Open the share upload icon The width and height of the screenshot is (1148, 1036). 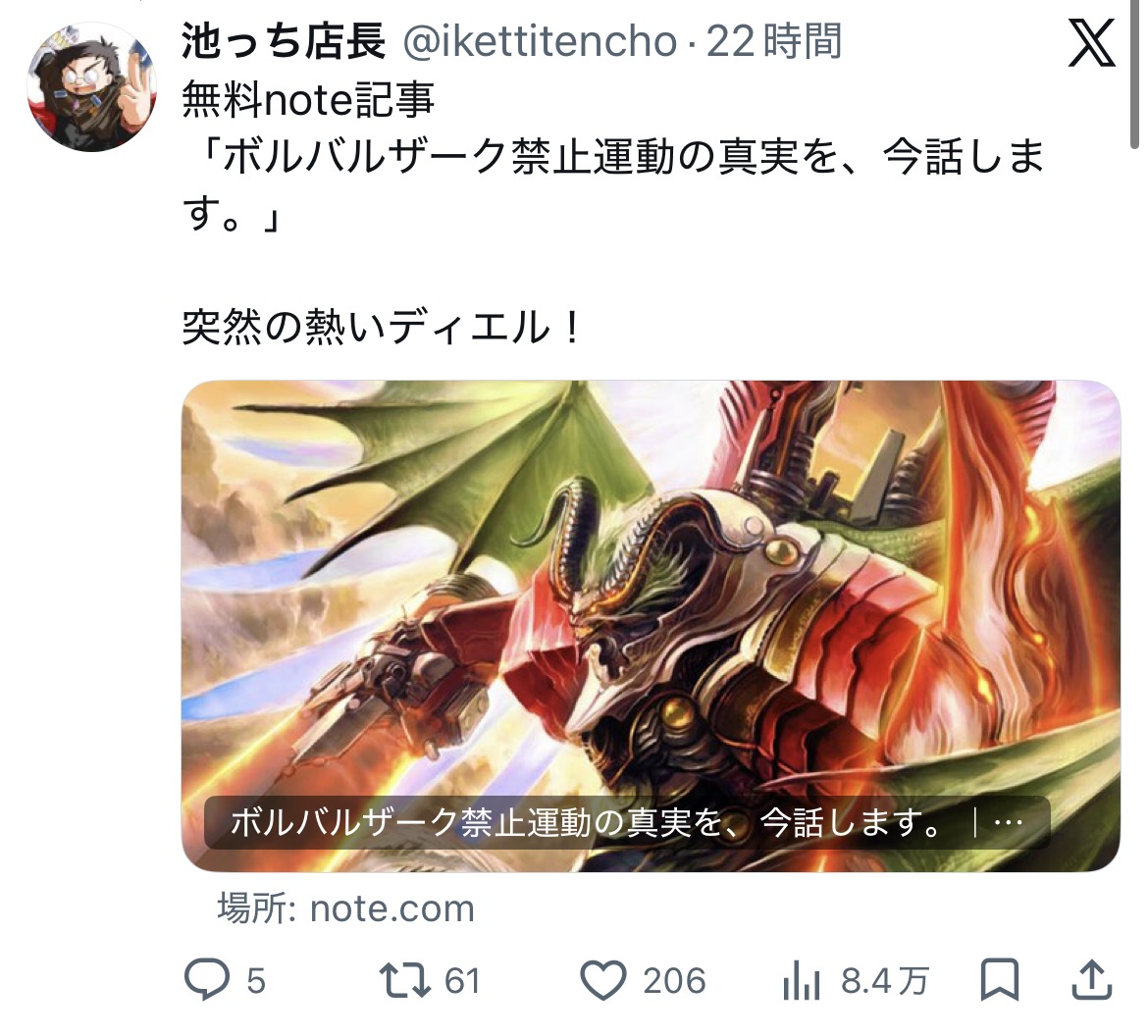pyautogui.click(x=1092, y=980)
